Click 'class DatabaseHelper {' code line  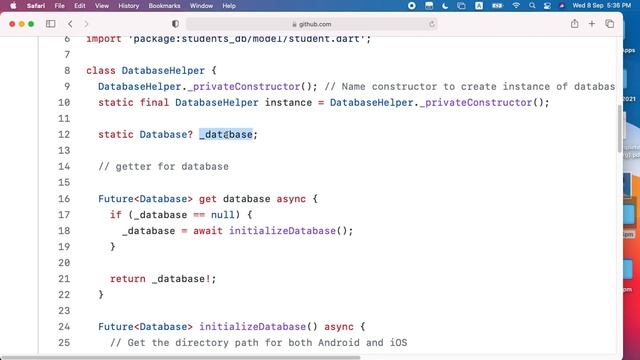coord(151,71)
